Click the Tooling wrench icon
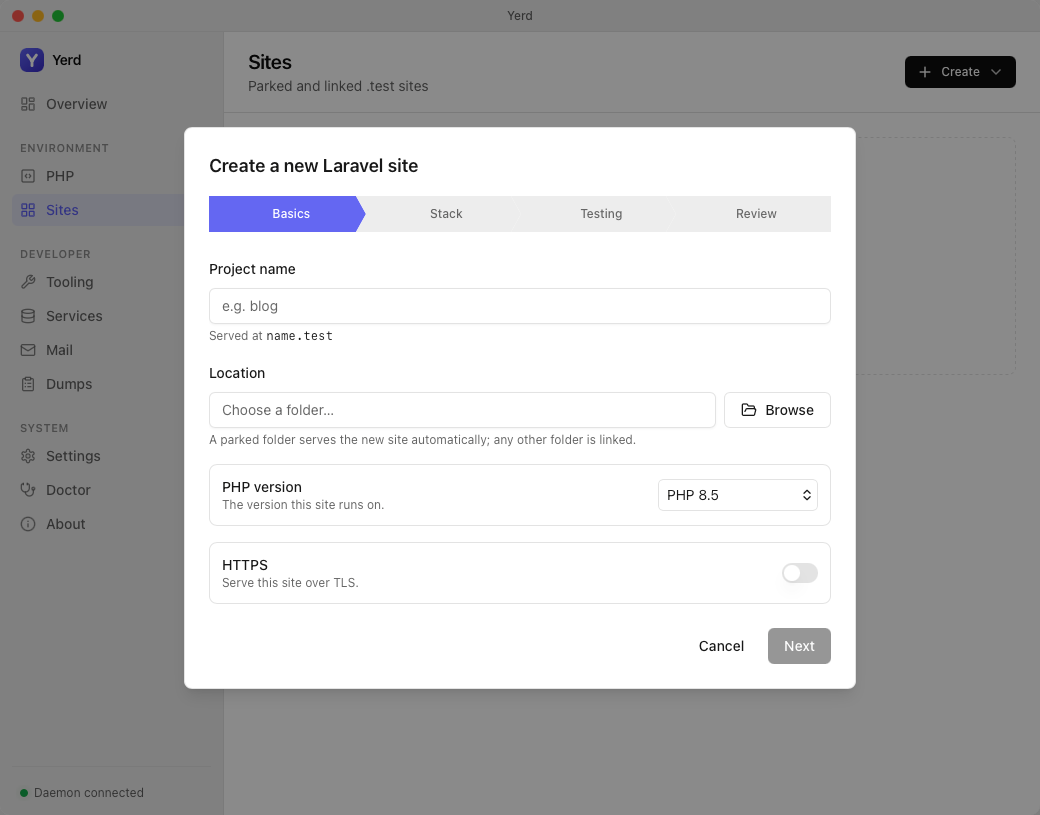Screen dimensions: 1040x815 [28, 282]
